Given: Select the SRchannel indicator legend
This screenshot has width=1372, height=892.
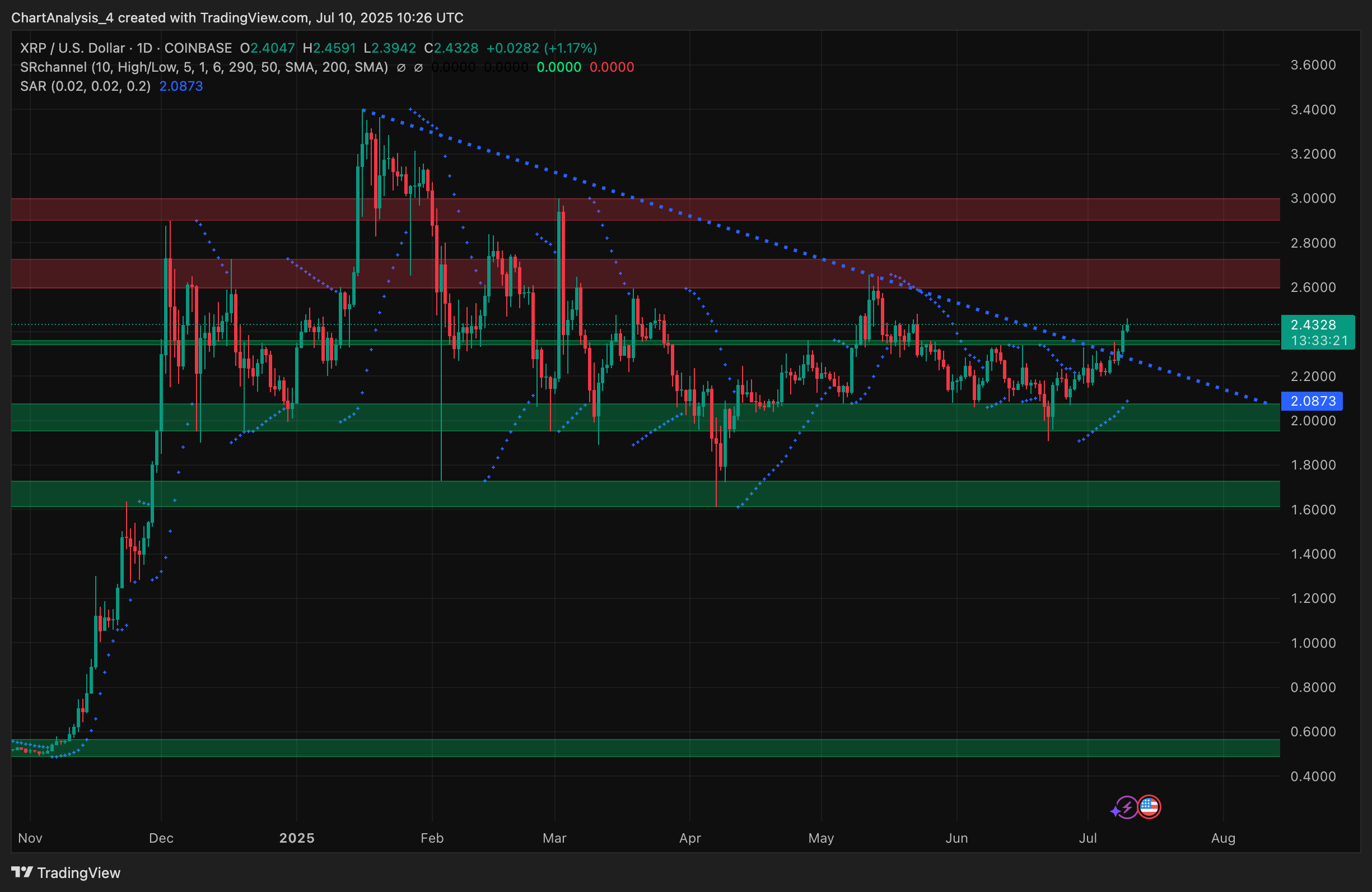Looking at the screenshot, I should point(204,67).
